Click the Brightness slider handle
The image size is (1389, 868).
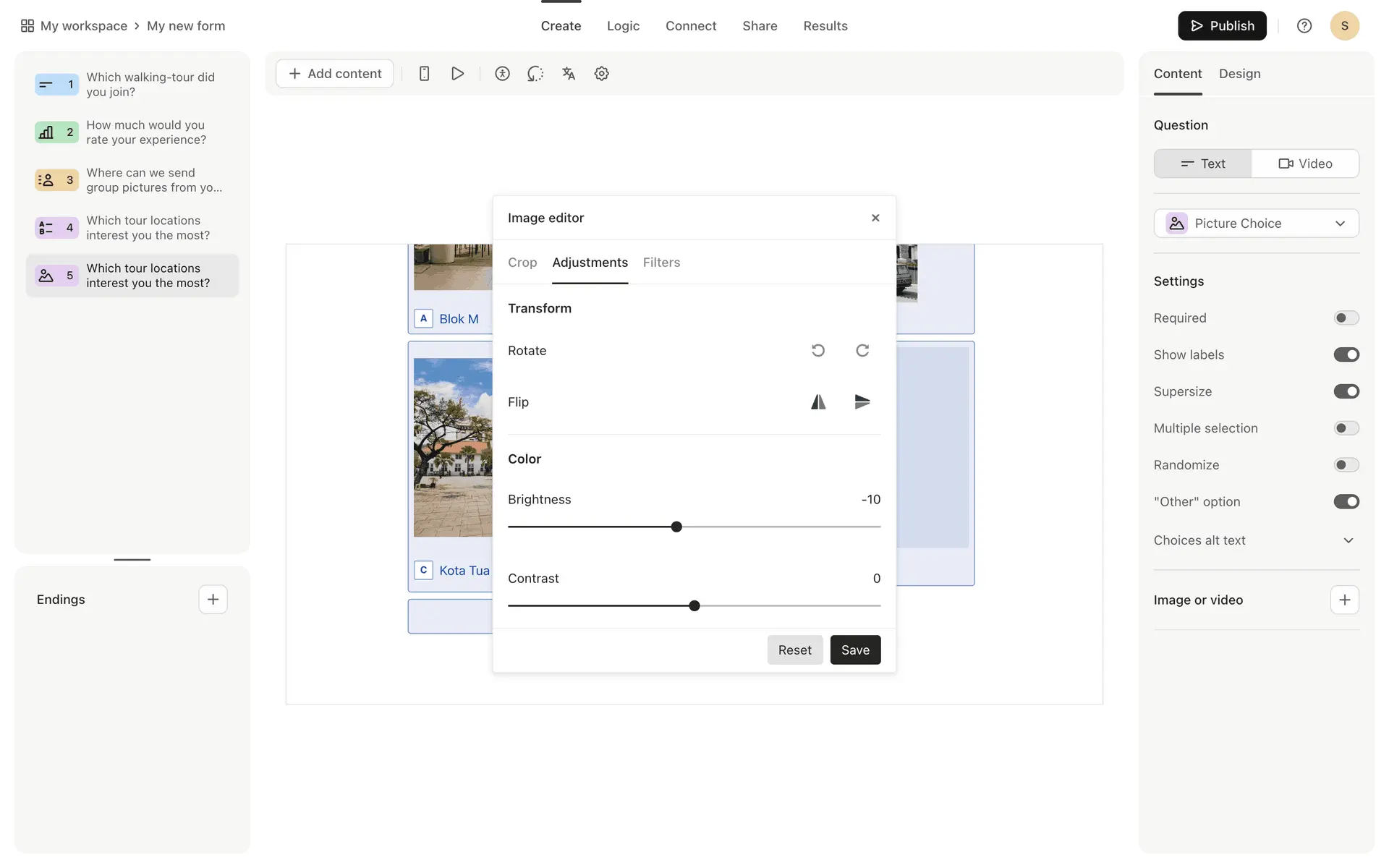tap(676, 527)
